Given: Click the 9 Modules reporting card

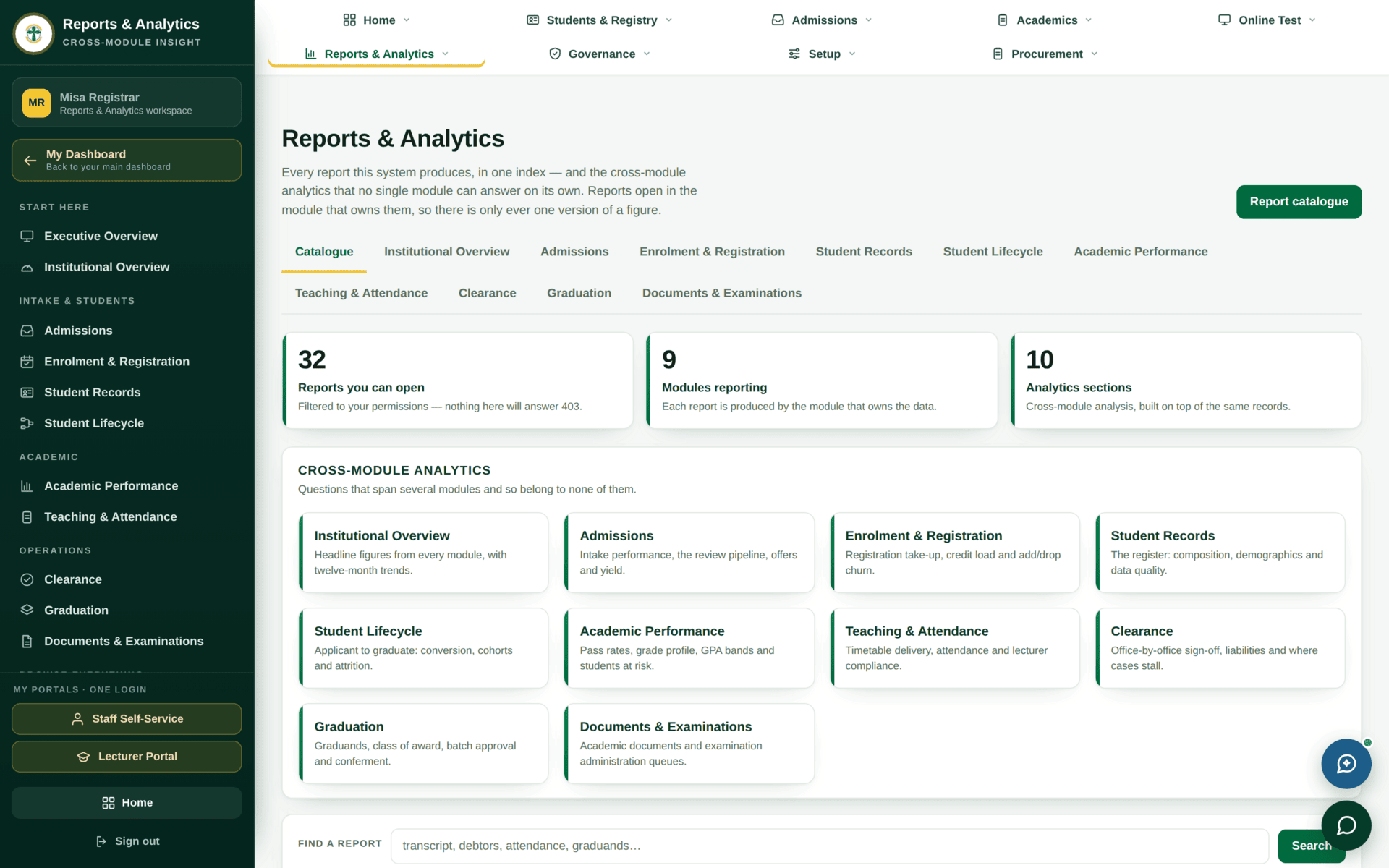Looking at the screenshot, I should click(821, 380).
